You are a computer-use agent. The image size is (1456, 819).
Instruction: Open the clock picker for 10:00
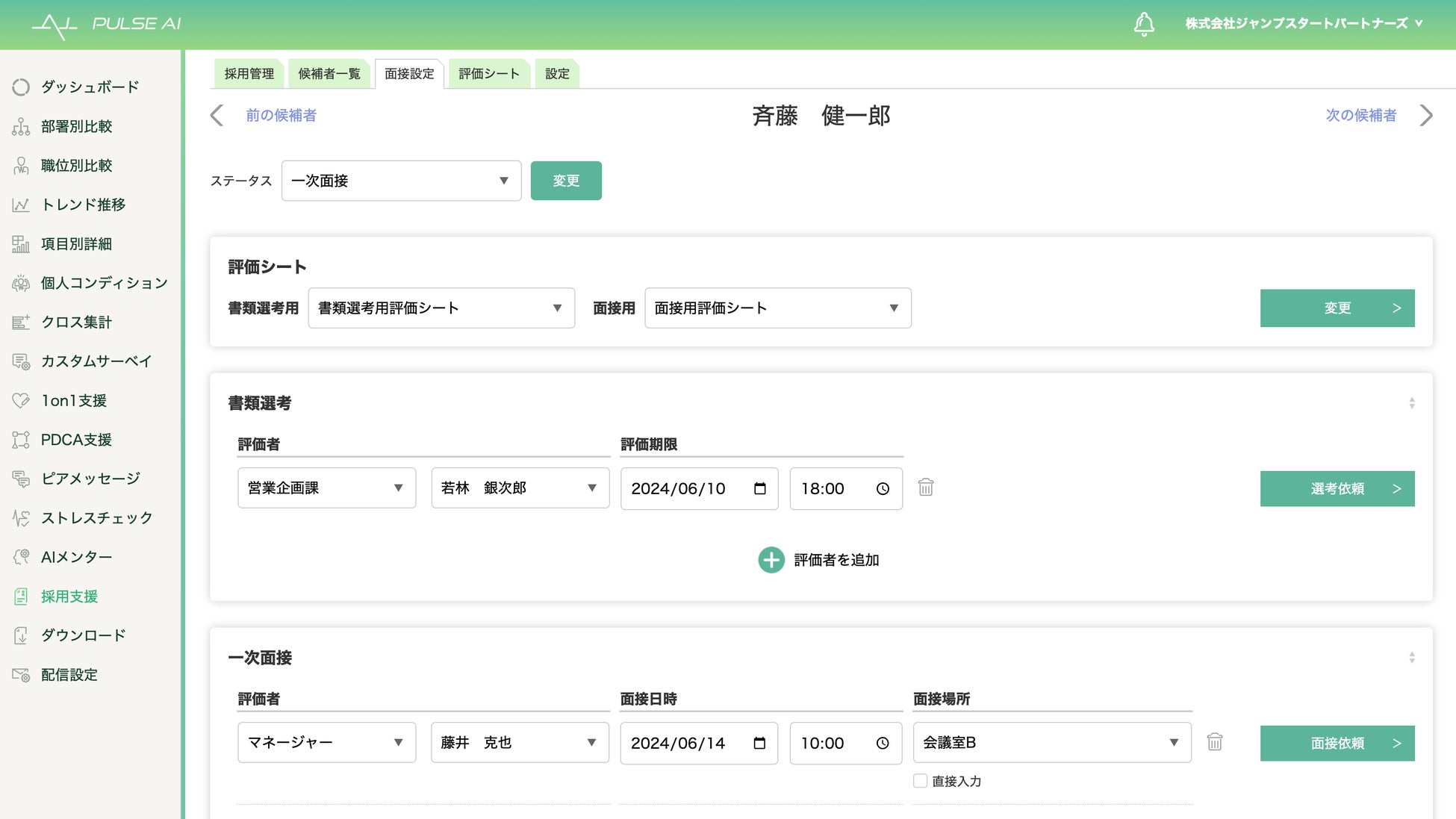(x=883, y=743)
